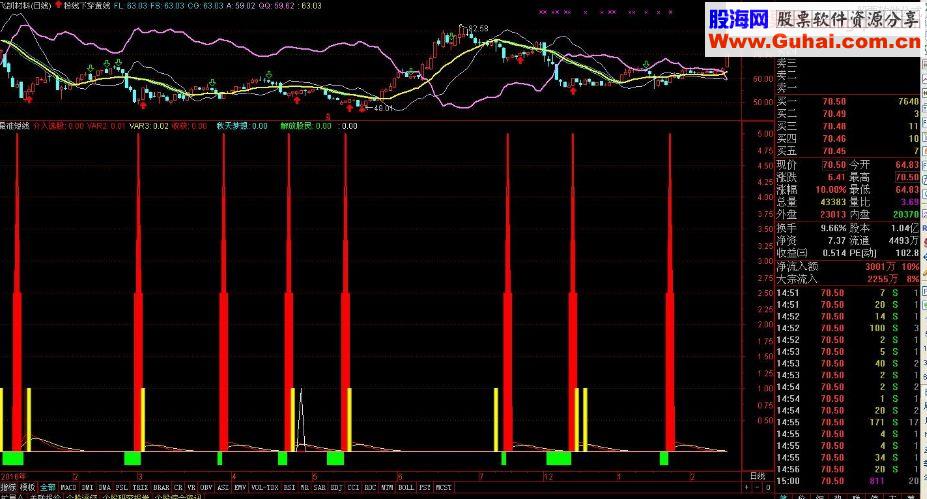Open the 模板 template tab
The image size is (927, 499).
(x=28, y=488)
